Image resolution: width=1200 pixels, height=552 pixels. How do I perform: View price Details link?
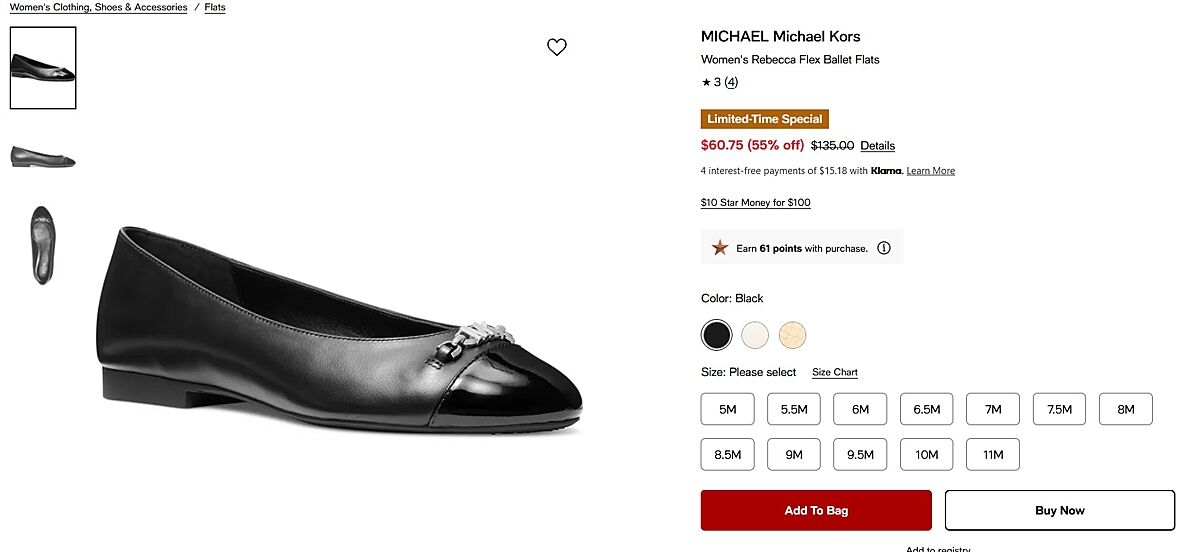pyautogui.click(x=877, y=146)
